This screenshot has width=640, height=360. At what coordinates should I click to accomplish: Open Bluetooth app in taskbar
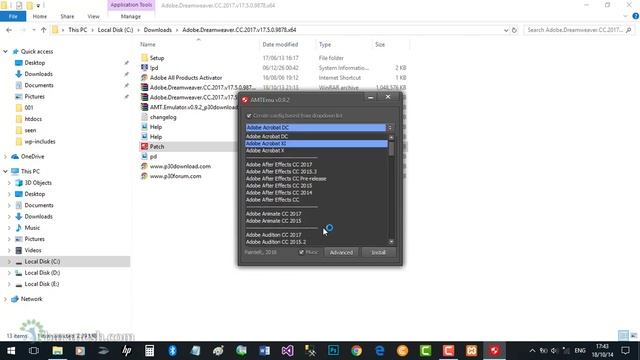tap(172, 351)
